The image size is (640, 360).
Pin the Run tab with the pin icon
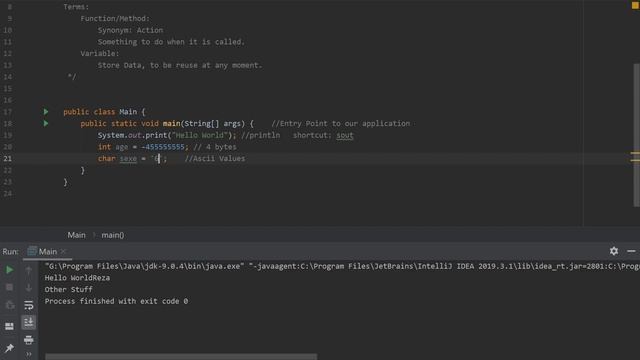click(x=9, y=348)
